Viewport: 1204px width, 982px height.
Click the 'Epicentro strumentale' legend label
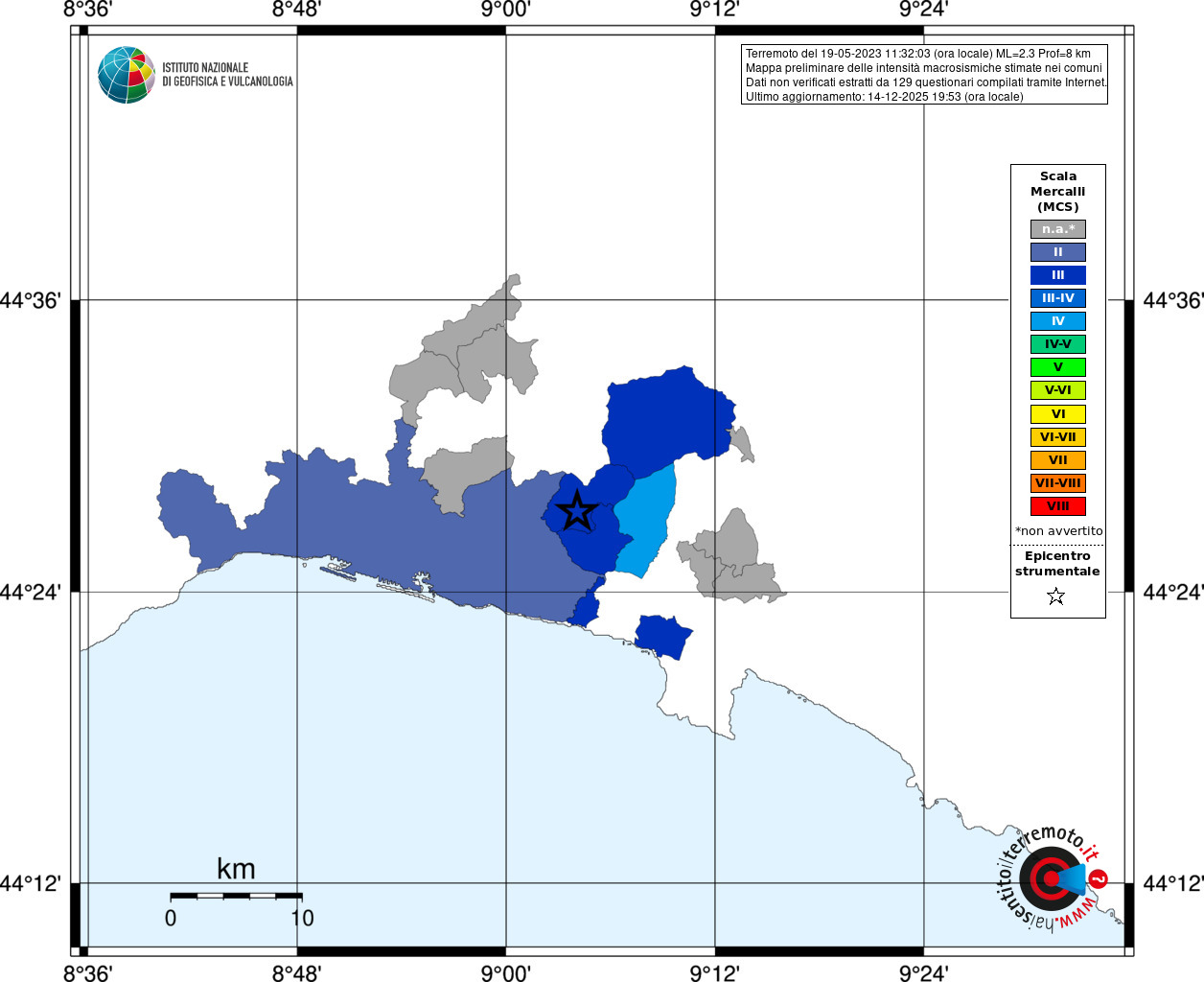click(x=1057, y=564)
